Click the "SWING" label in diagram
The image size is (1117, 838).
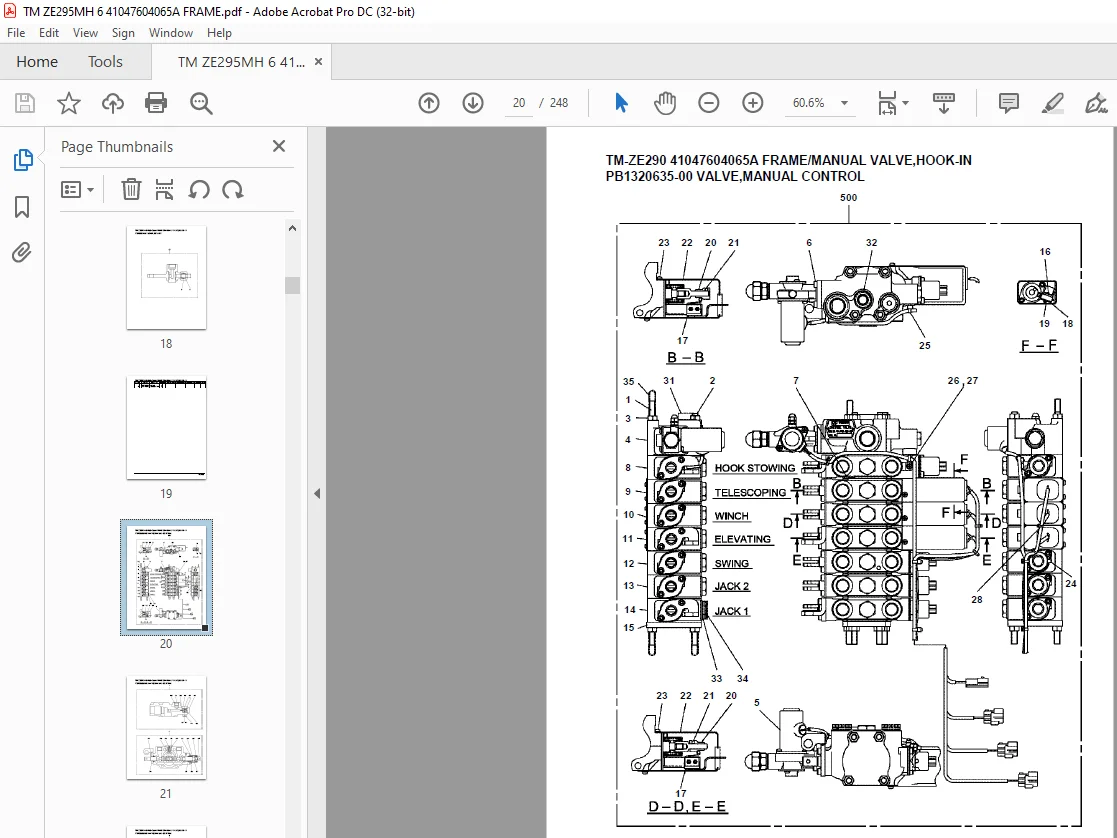click(732, 564)
